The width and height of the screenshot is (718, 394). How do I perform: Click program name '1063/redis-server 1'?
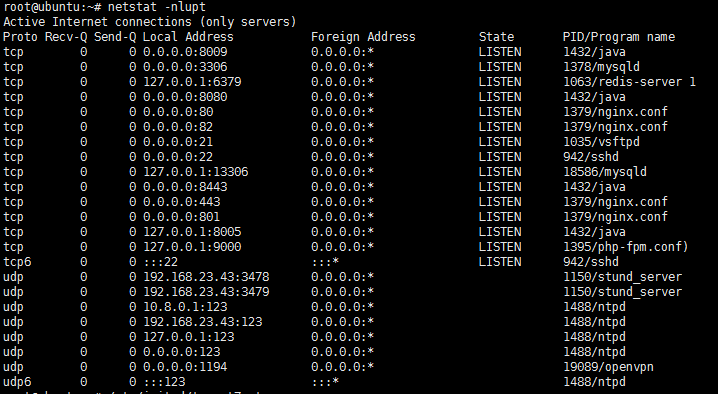pyautogui.click(x=629, y=82)
